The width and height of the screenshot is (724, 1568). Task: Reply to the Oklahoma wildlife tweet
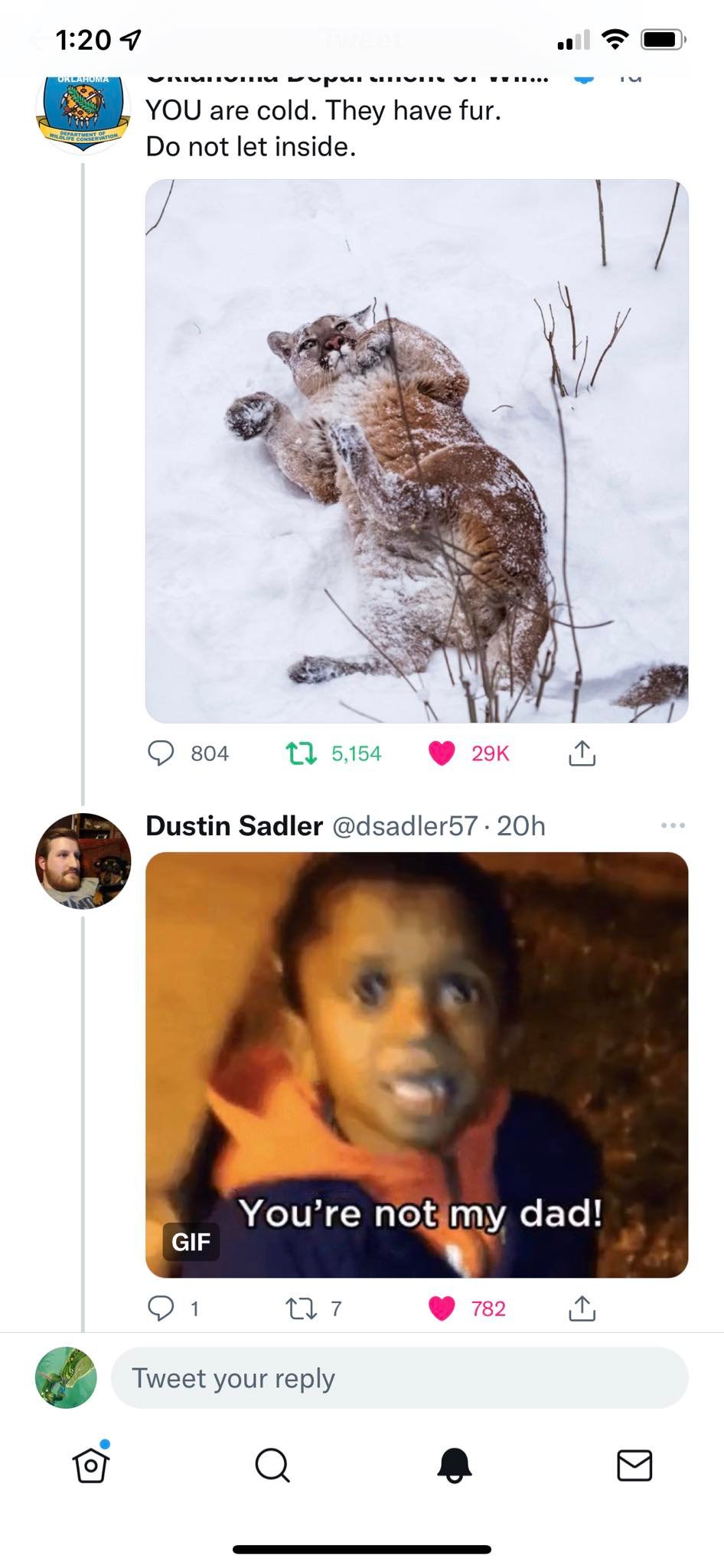click(161, 753)
